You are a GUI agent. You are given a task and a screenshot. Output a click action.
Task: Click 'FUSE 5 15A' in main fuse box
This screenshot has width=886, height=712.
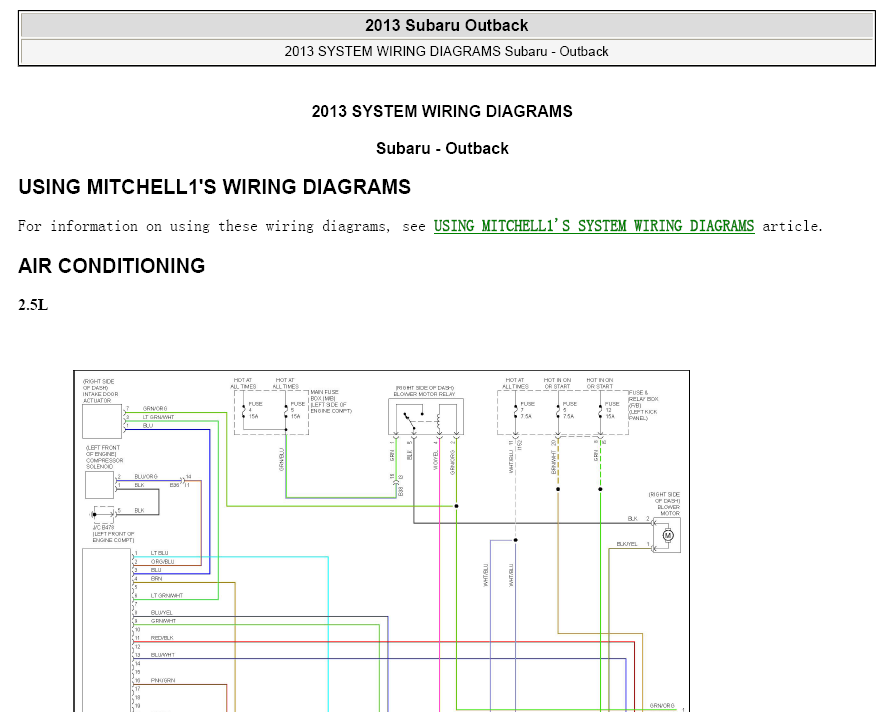(x=297, y=410)
